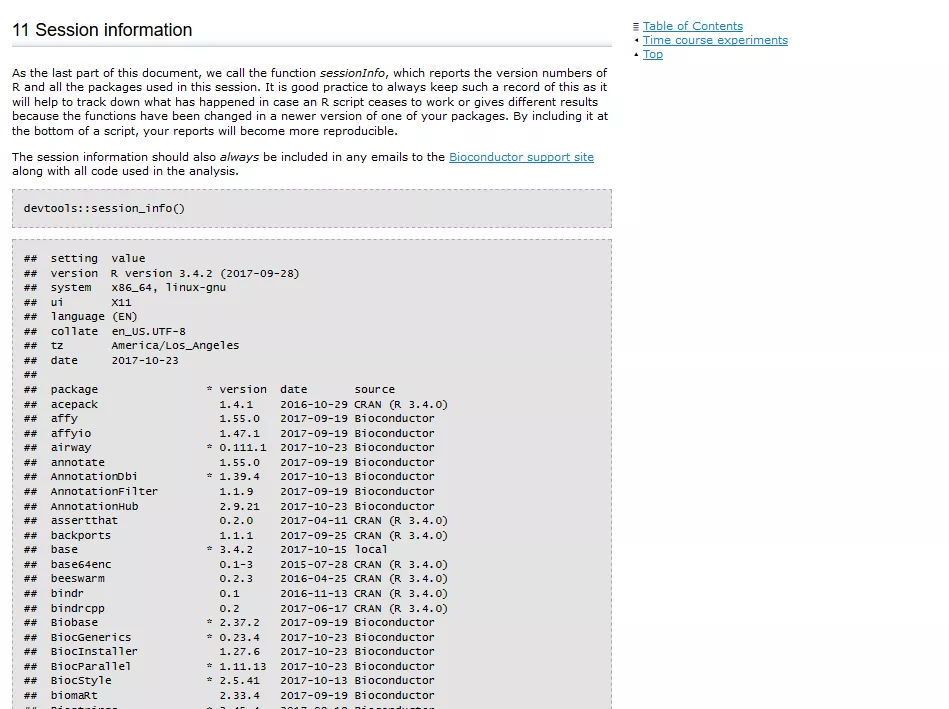Click the AnnotationFilter package name
Screen dimensions: 949x709
104,491
